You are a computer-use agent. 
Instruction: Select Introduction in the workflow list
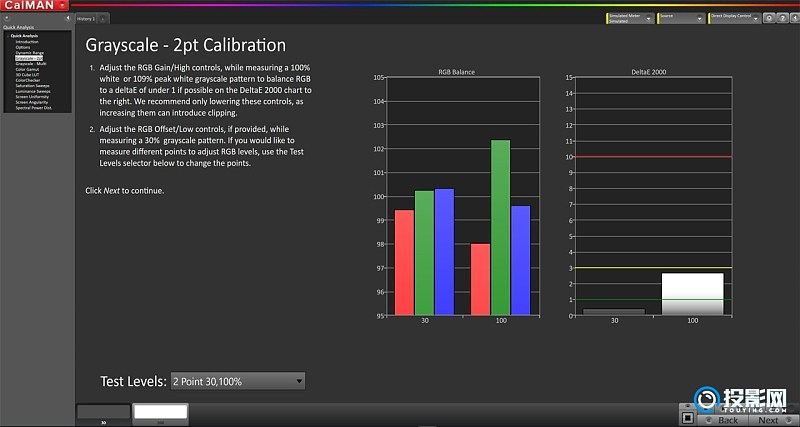[x=27, y=41]
